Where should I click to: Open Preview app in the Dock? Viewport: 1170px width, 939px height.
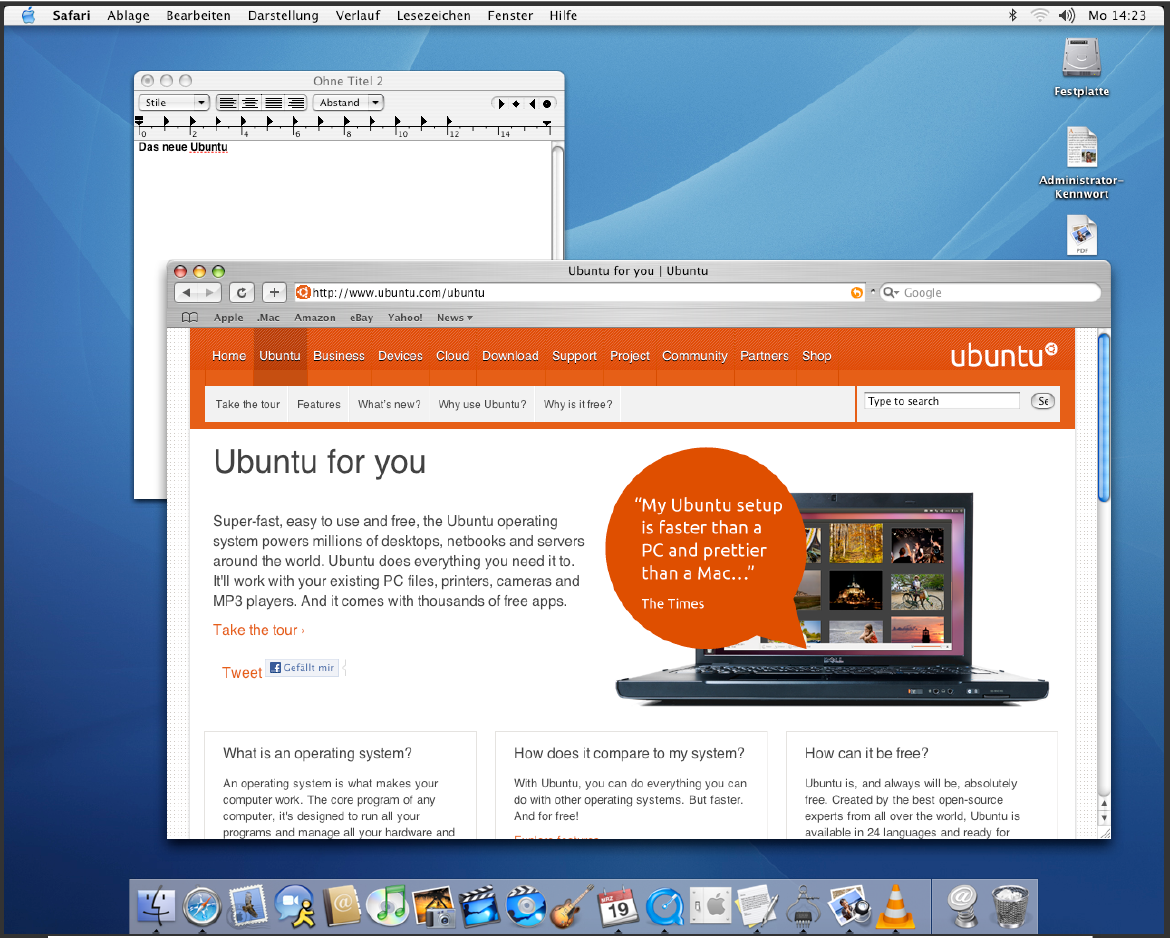pyautogui.click(x=849, y=906)
